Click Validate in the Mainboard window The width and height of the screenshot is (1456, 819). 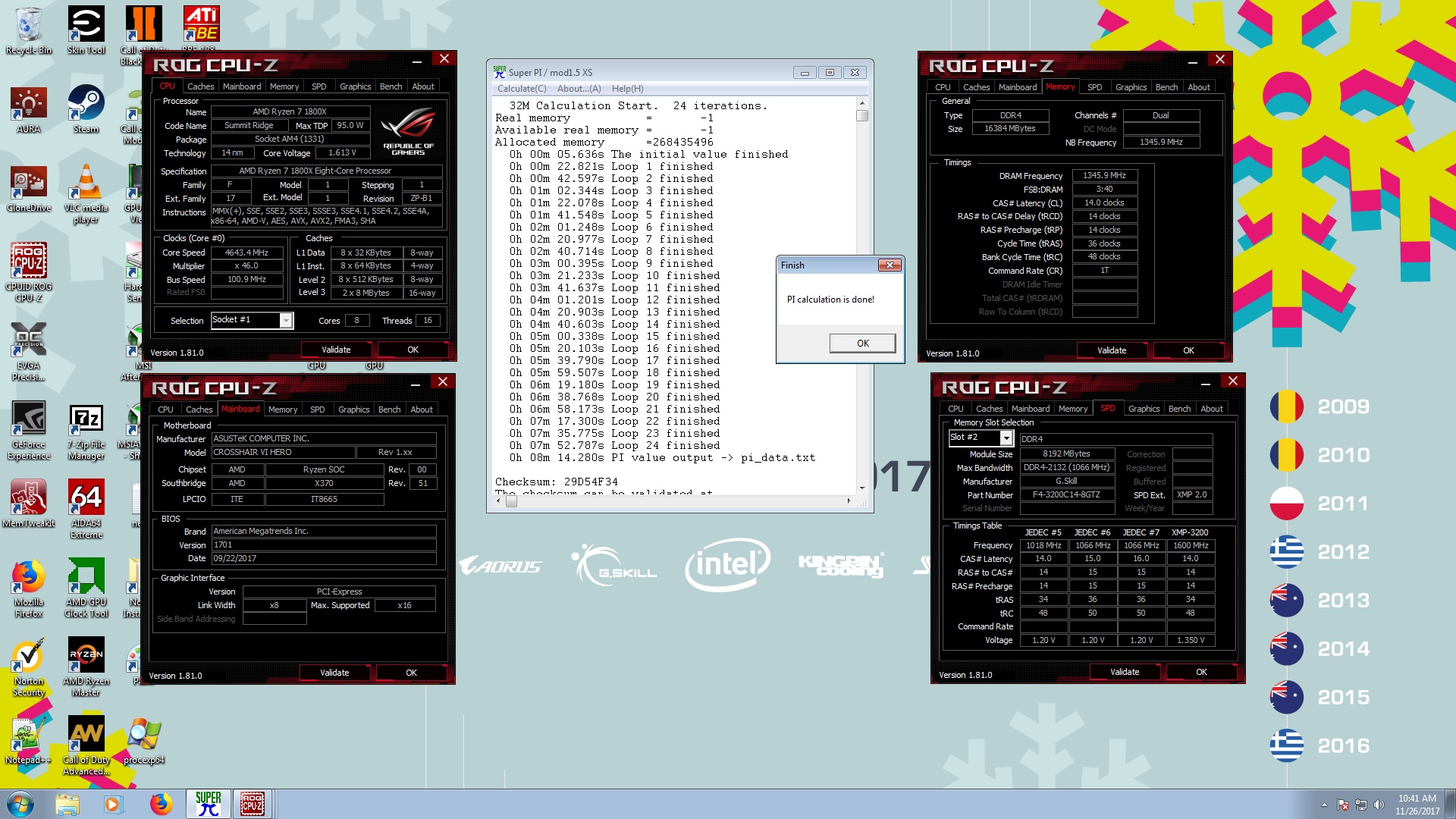point(334,673)
